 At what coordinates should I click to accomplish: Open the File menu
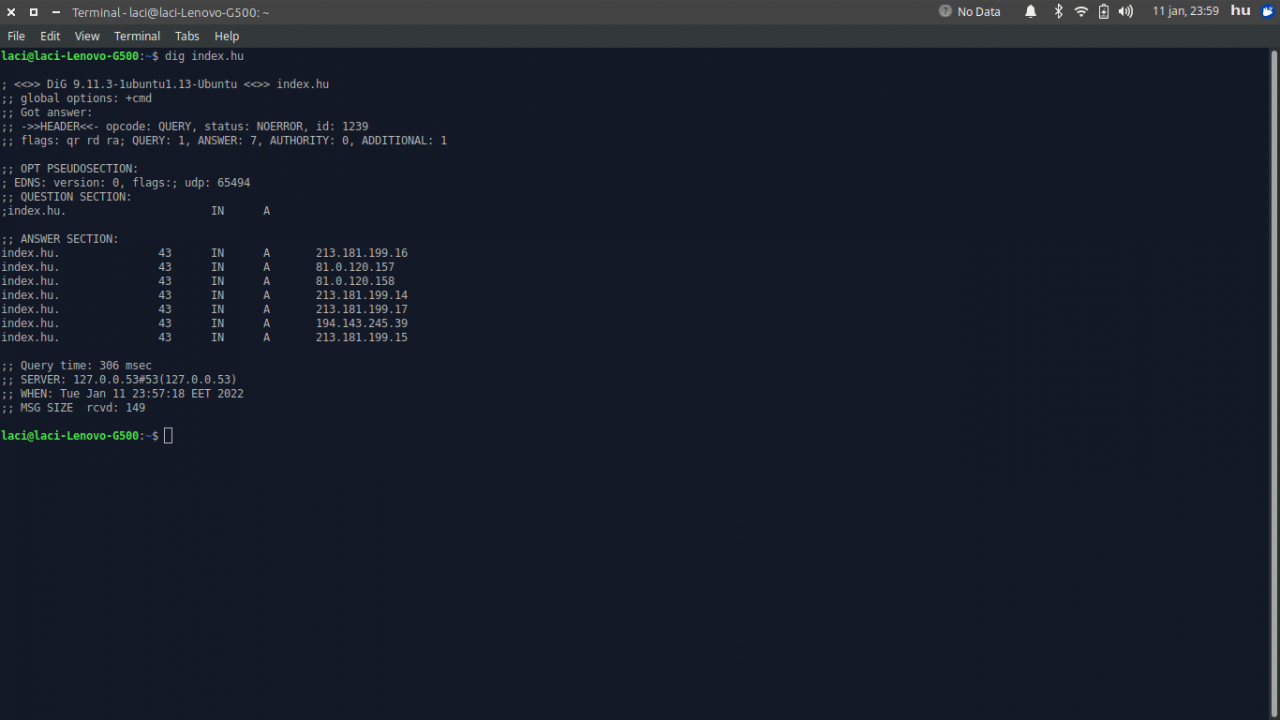tap(16, 36)
